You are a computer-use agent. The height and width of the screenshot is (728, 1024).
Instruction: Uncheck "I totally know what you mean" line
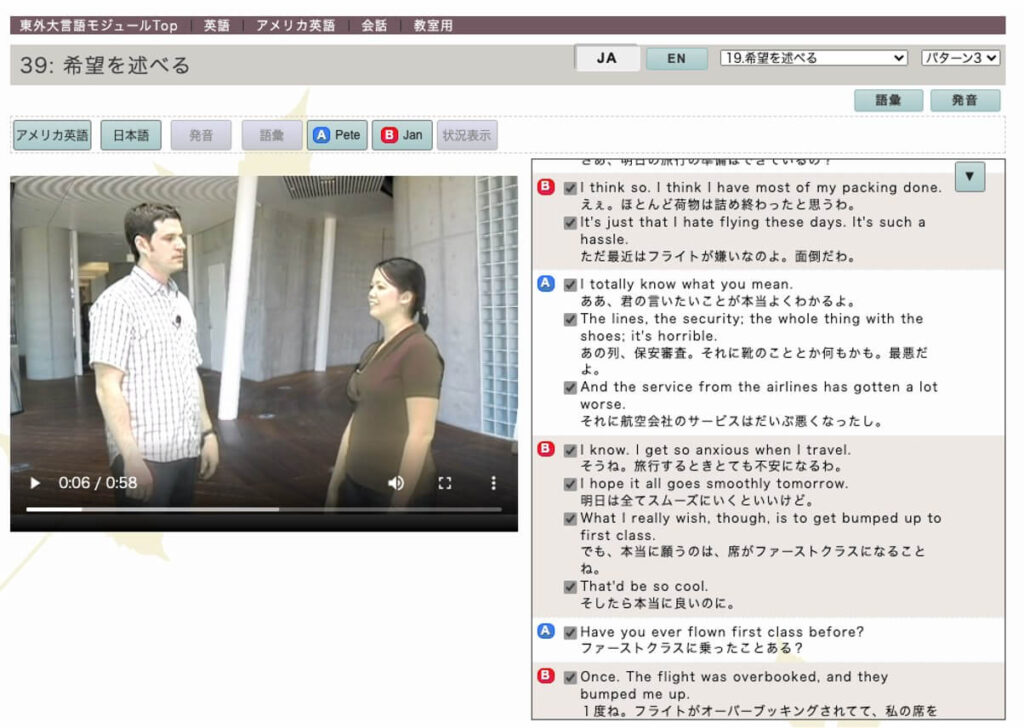pyautogui.click(x=570, y=285)
